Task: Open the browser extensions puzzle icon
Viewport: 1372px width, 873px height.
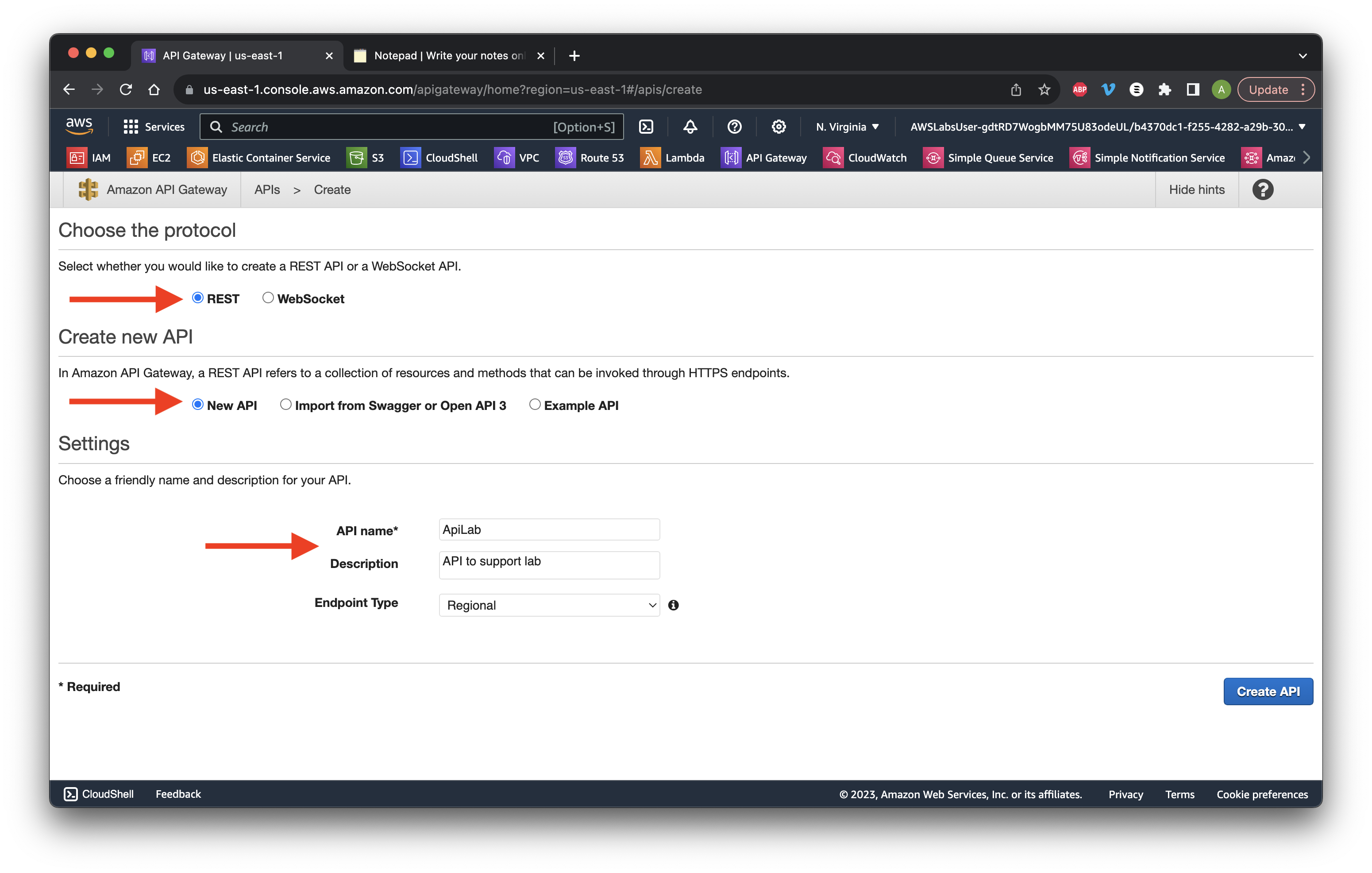Action: click(1164, 89)
